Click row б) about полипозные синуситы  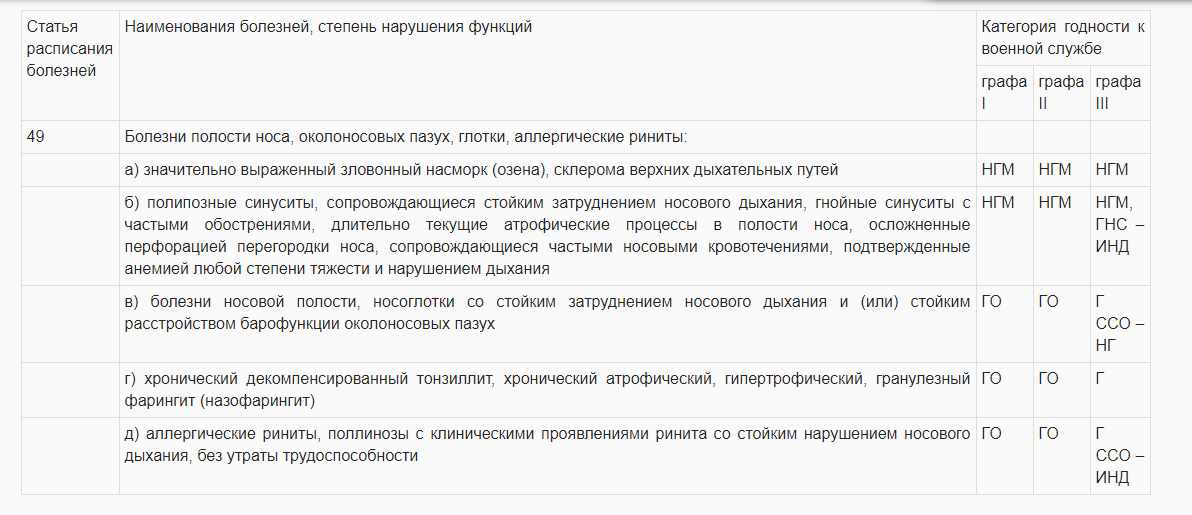pos(547,236)
